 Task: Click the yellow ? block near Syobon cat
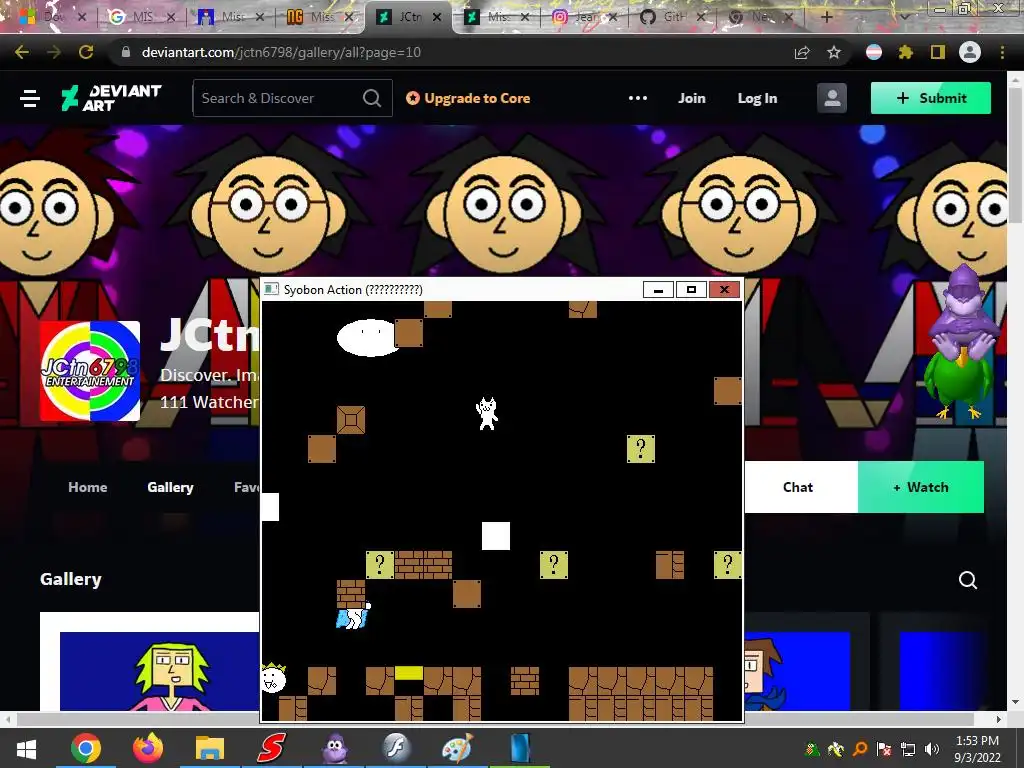(641, 449)
